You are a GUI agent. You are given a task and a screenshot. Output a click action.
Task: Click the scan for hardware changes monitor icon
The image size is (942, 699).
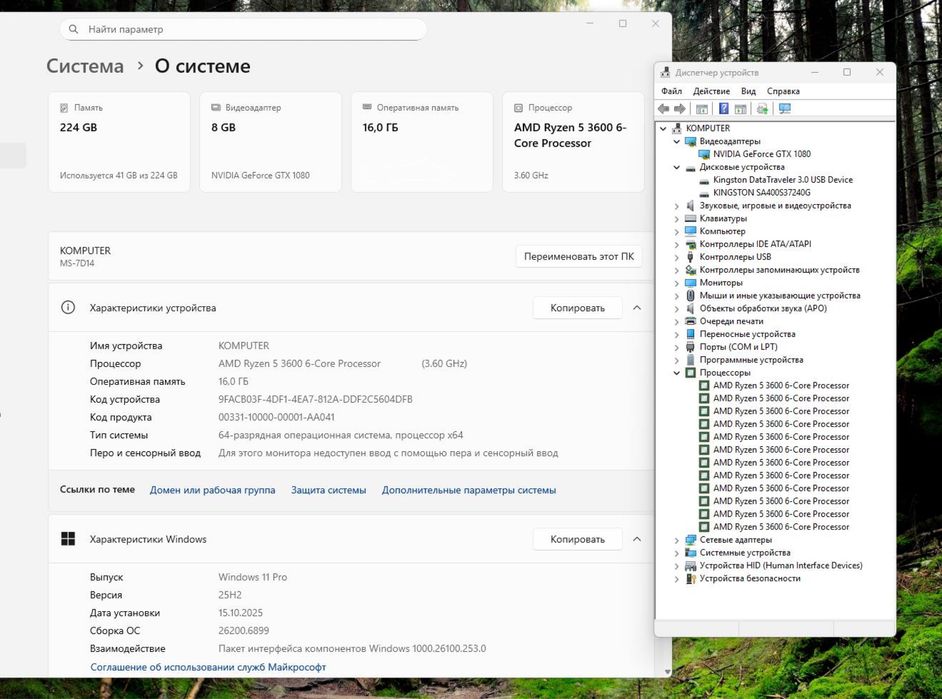pos(785,109)
